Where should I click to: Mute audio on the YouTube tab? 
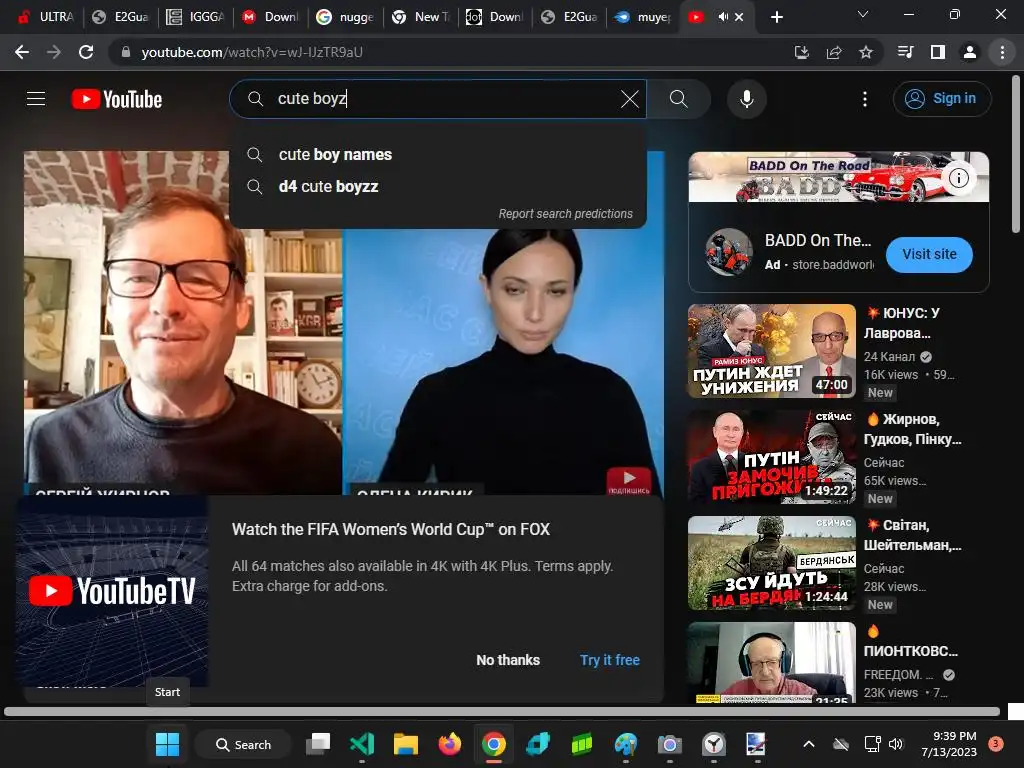click(x=723, y=17)
